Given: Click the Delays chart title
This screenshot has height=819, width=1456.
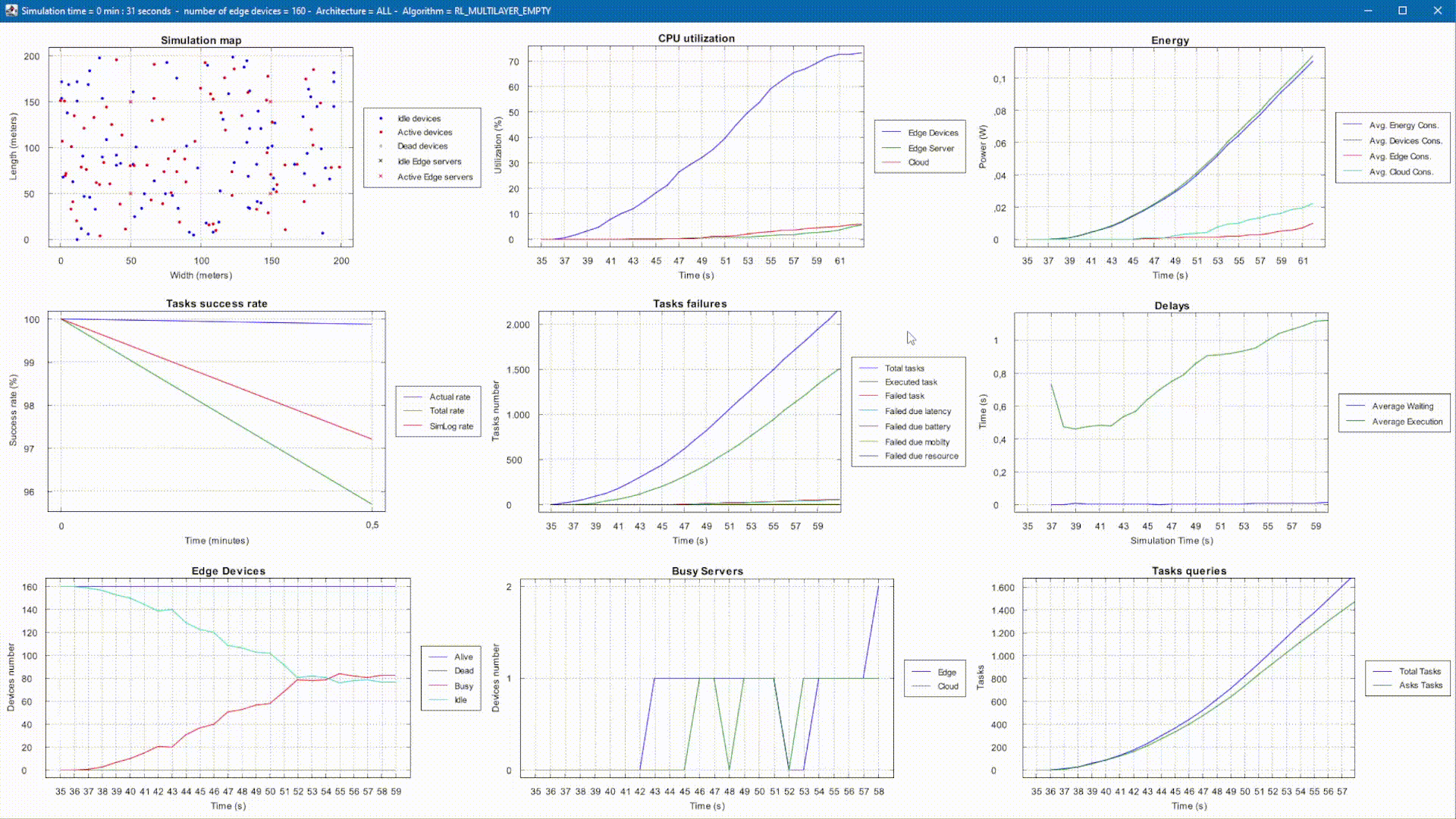Looking at the screenshot, I should tap(1171, 306).
